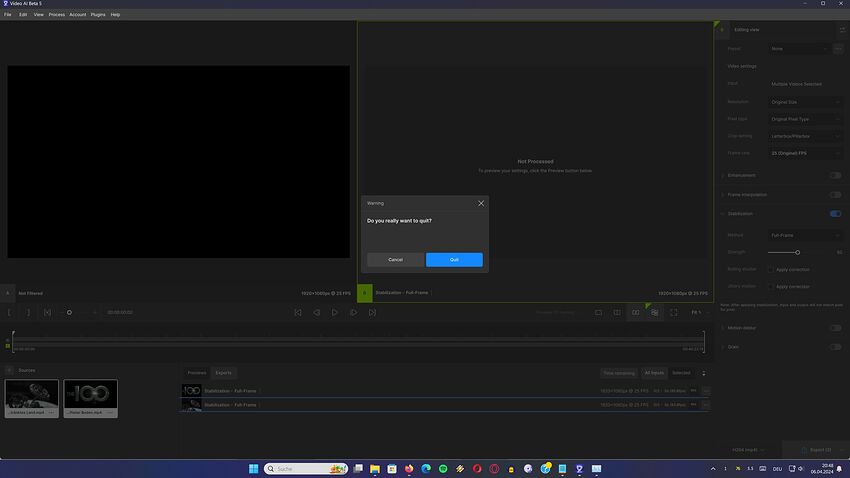850x478 pixels.
Task: Click the Quit button in the warning dialog
Action: click(454, 260)
